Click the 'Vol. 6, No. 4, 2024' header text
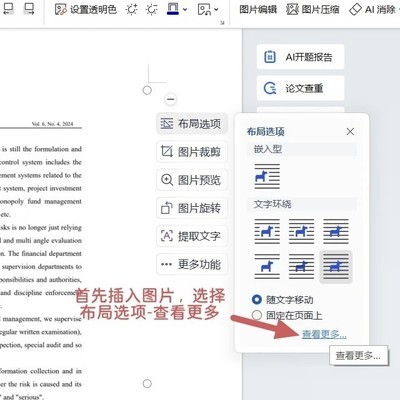This screenshot has height=400, width=400. tap(52, 124)
